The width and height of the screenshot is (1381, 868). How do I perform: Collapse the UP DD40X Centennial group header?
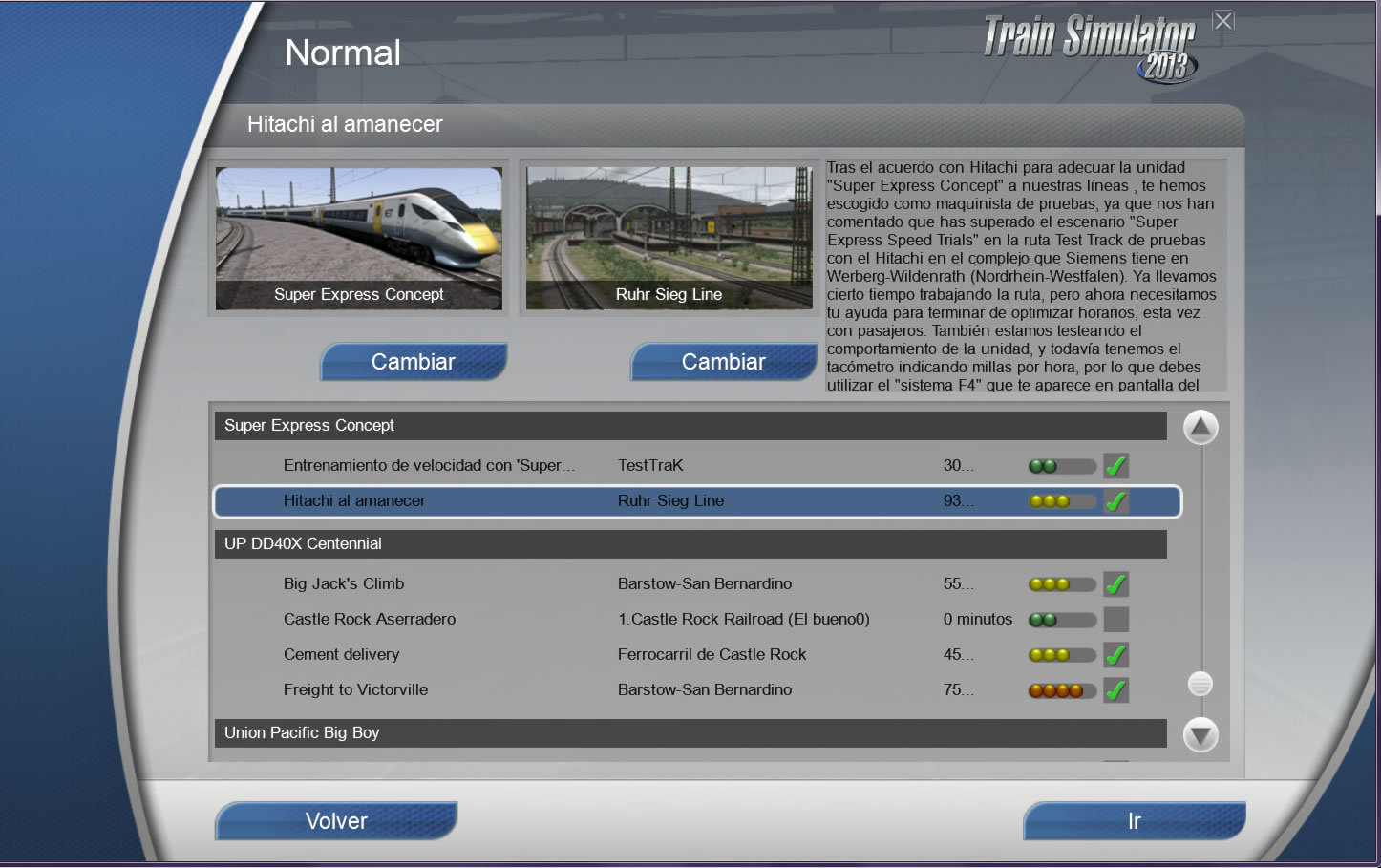pos(690,544)
